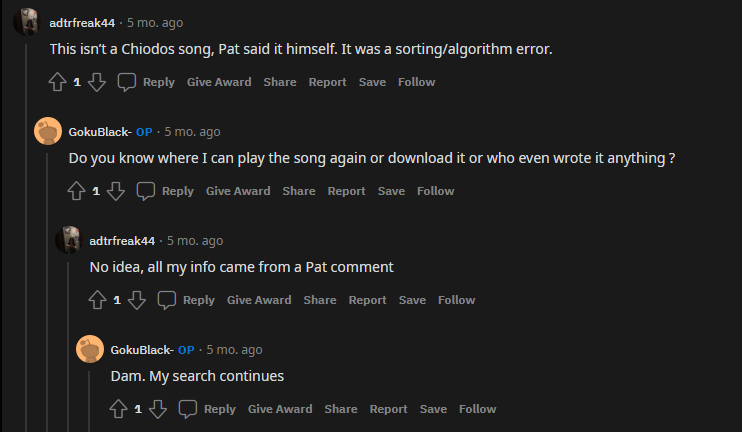
Task: Upvote GokuBlack-'s question about downloading the song
Action: (76, 191)
